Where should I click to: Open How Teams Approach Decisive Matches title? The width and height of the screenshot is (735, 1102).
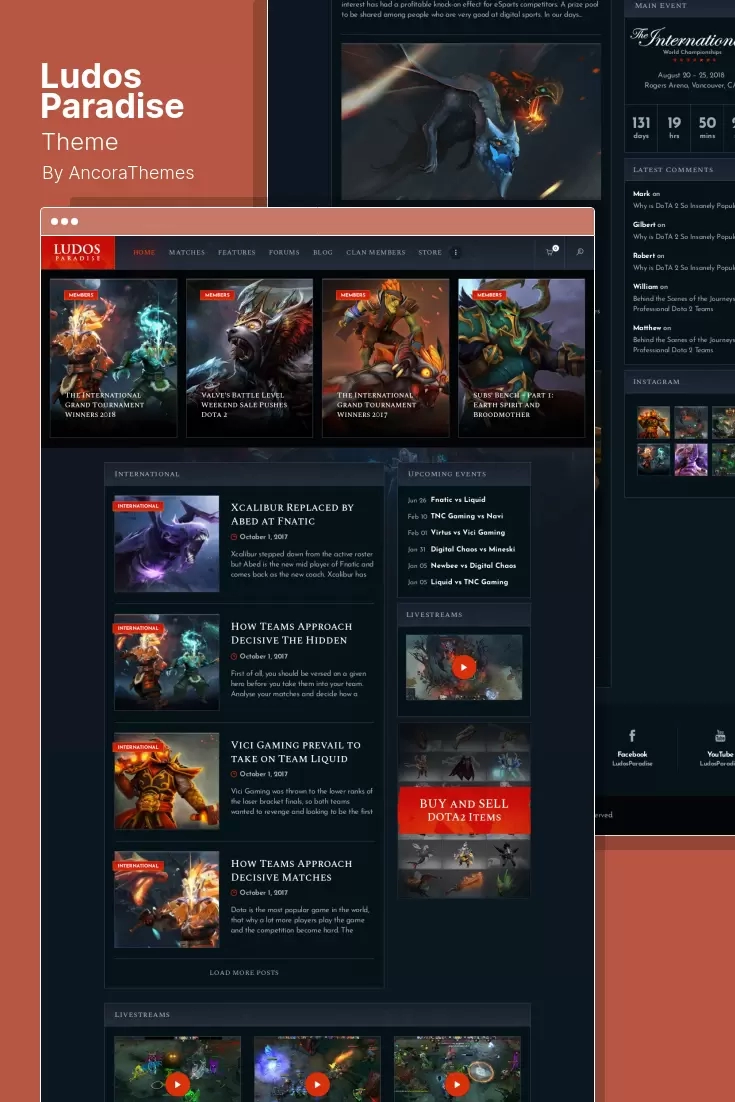pyautogui.click(x=291, y=870)
